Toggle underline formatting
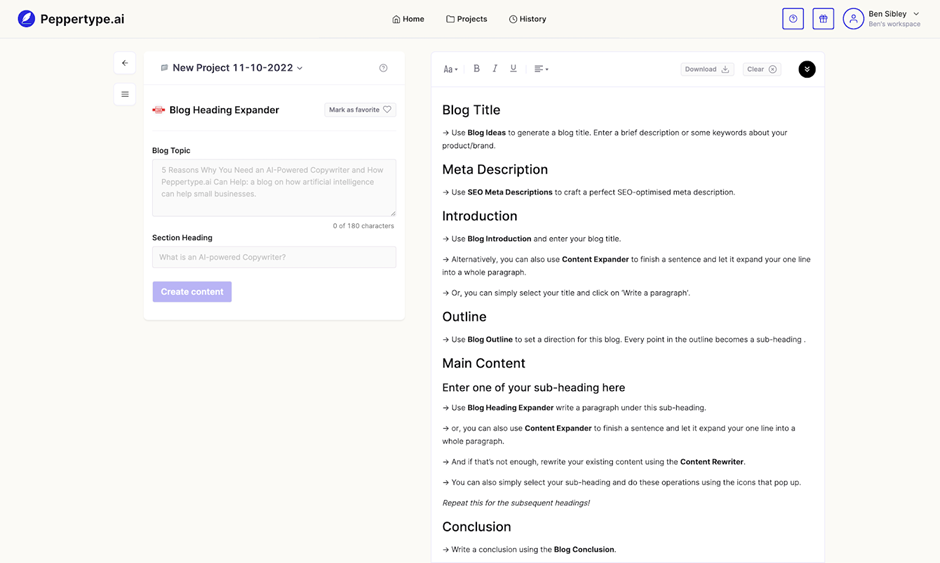This screenshot has width=940, height=563. pyautogui.click(x=514, y=69)
